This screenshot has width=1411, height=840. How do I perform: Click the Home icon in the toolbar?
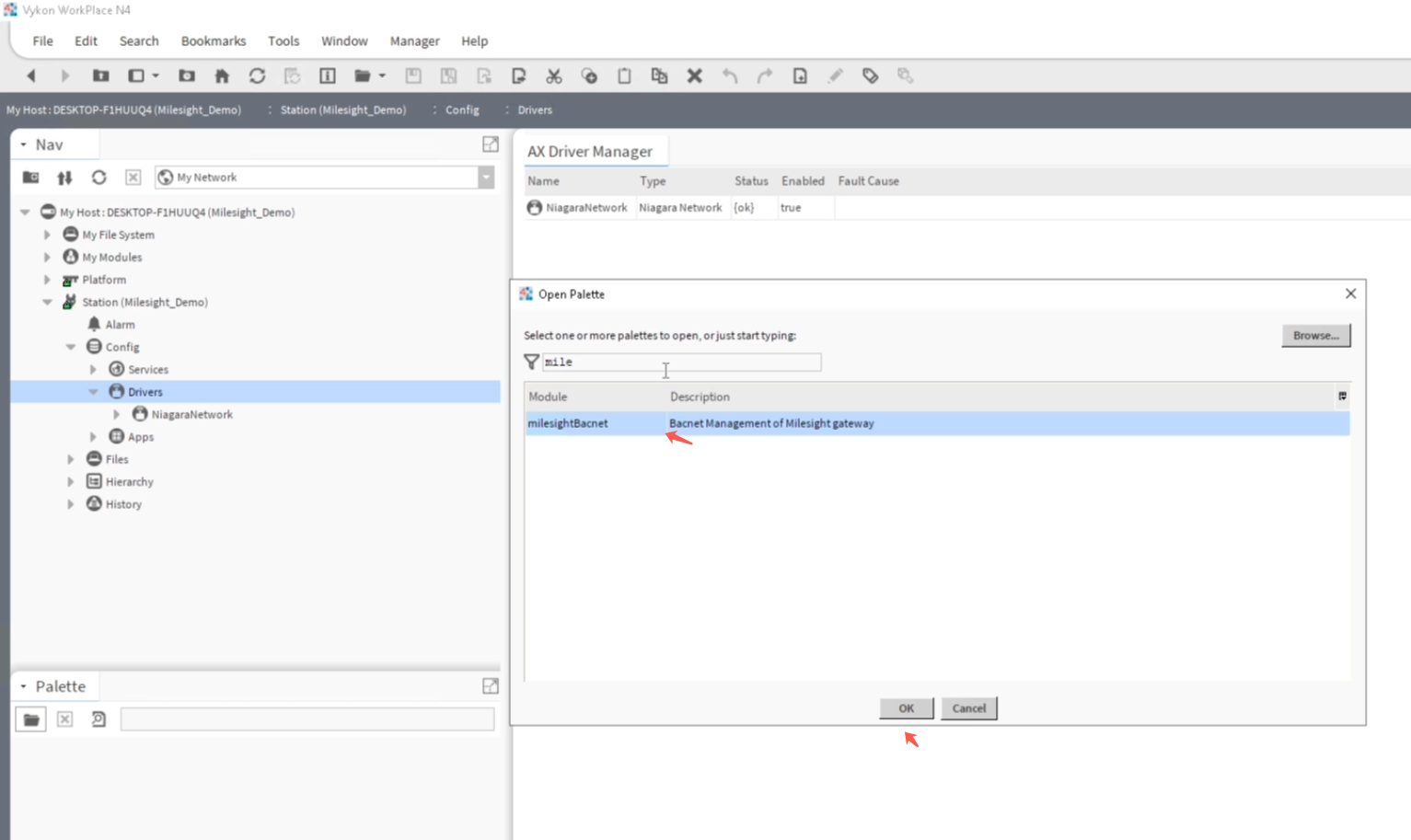(222, 76)
